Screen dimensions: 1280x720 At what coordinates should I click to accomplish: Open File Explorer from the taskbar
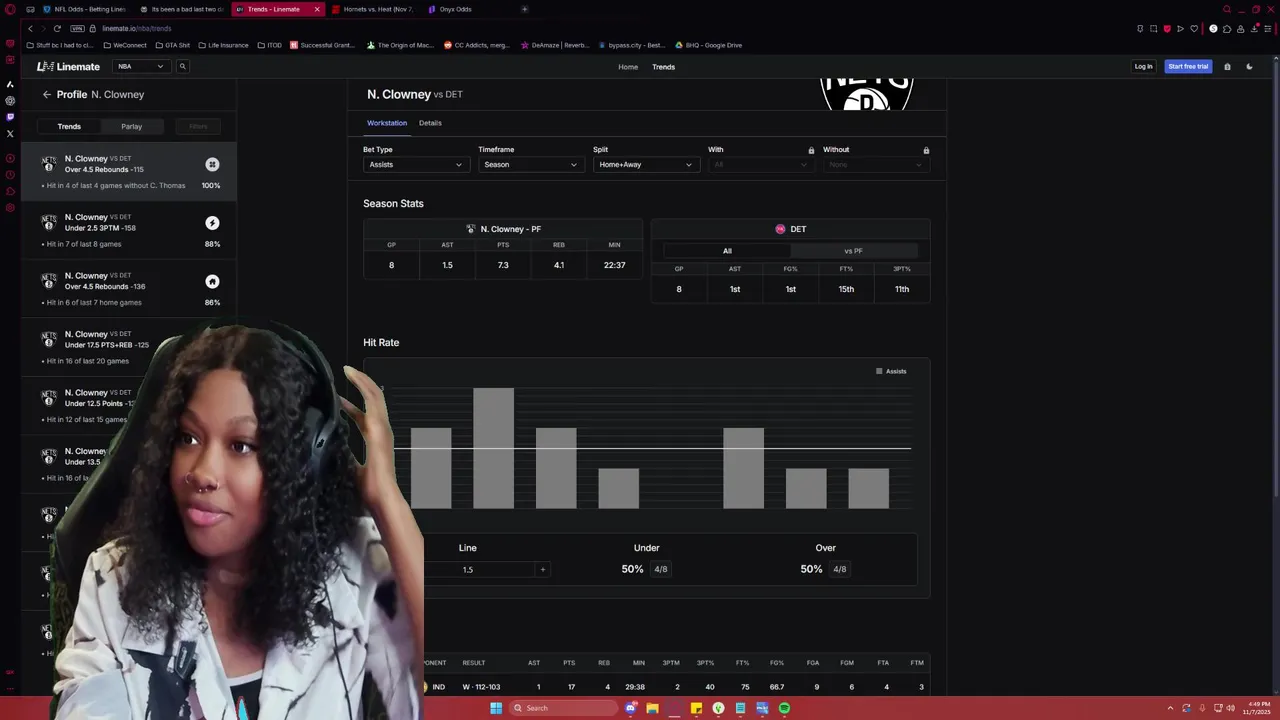click(x=652, y=708)
